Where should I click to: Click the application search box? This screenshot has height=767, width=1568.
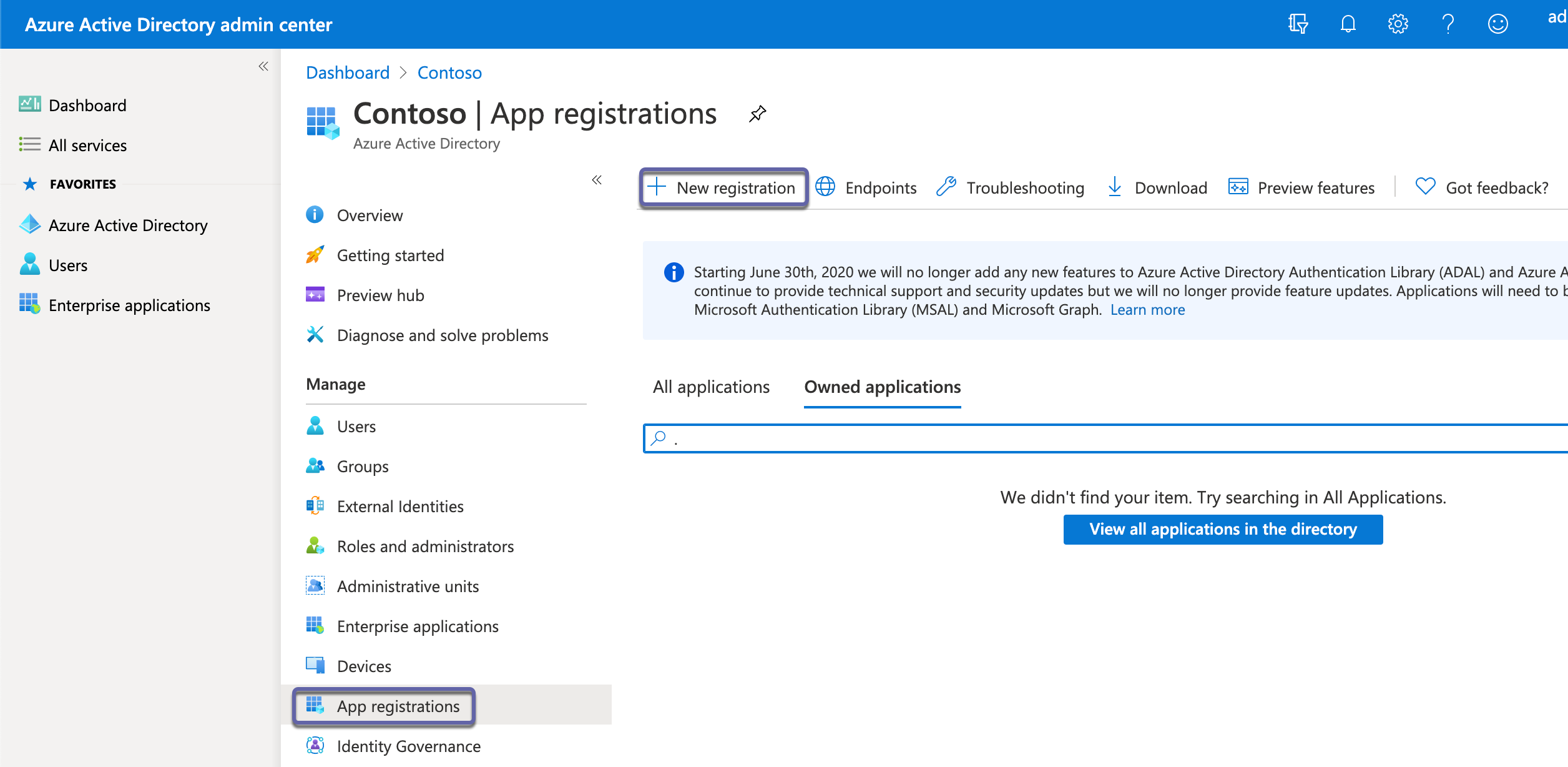(1105, 438)
